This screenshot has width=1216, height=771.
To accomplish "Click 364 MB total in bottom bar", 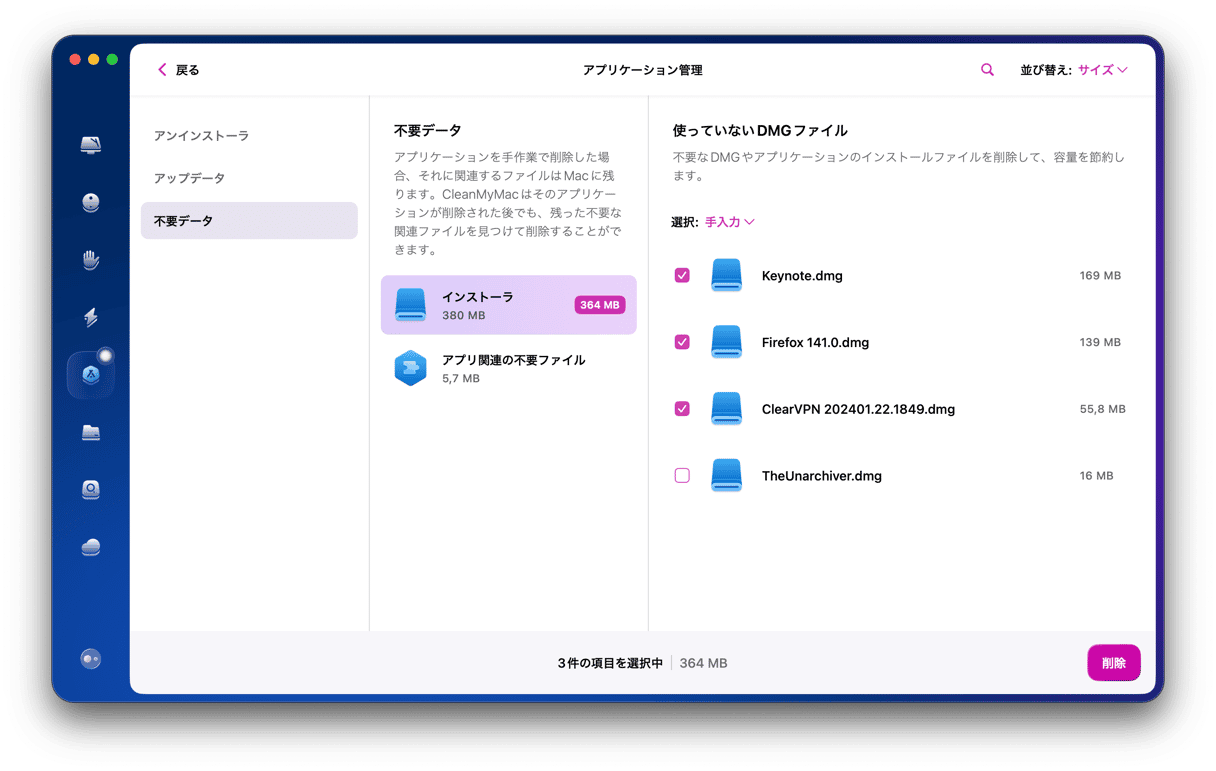I will (x=704, y=663).
